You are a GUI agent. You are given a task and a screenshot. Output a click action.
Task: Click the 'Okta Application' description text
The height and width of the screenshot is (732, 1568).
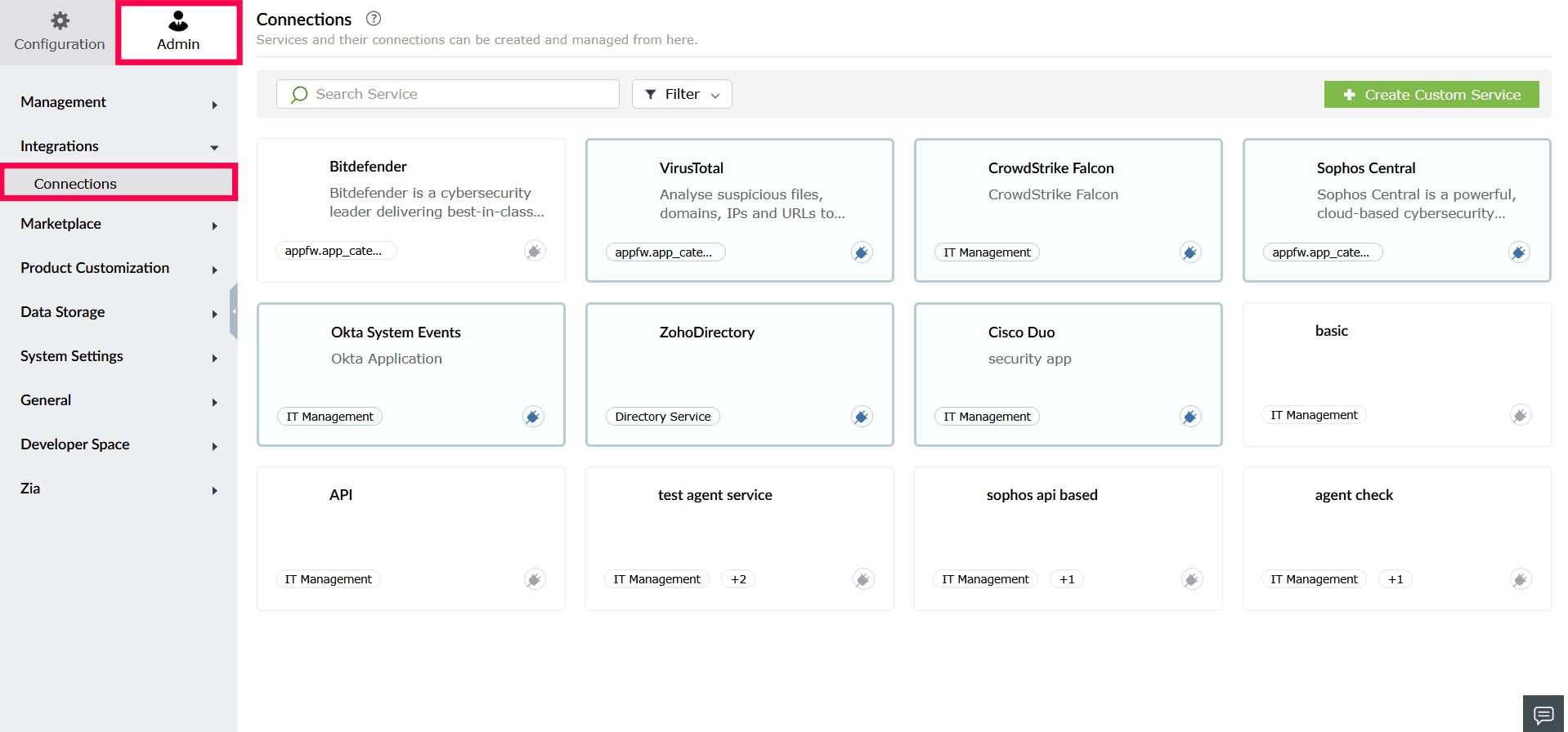[387, 359]
